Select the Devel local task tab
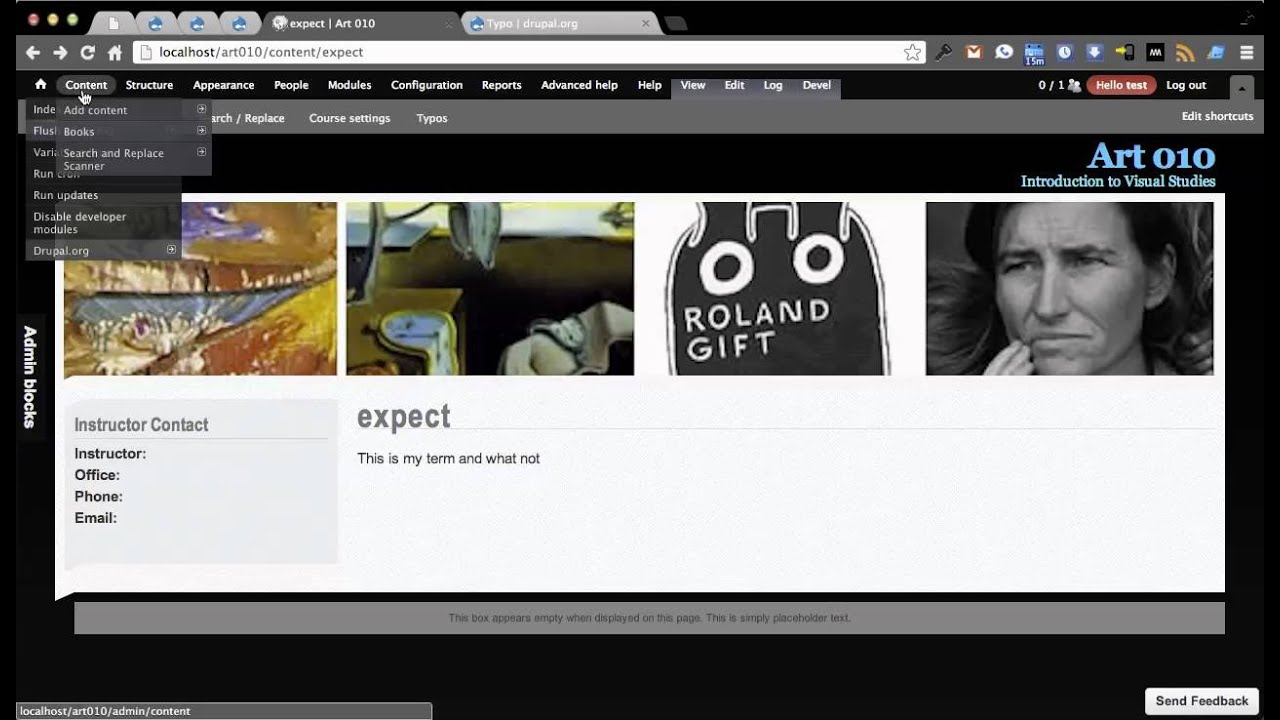1280x720 pixels. [x=817, y=85]
